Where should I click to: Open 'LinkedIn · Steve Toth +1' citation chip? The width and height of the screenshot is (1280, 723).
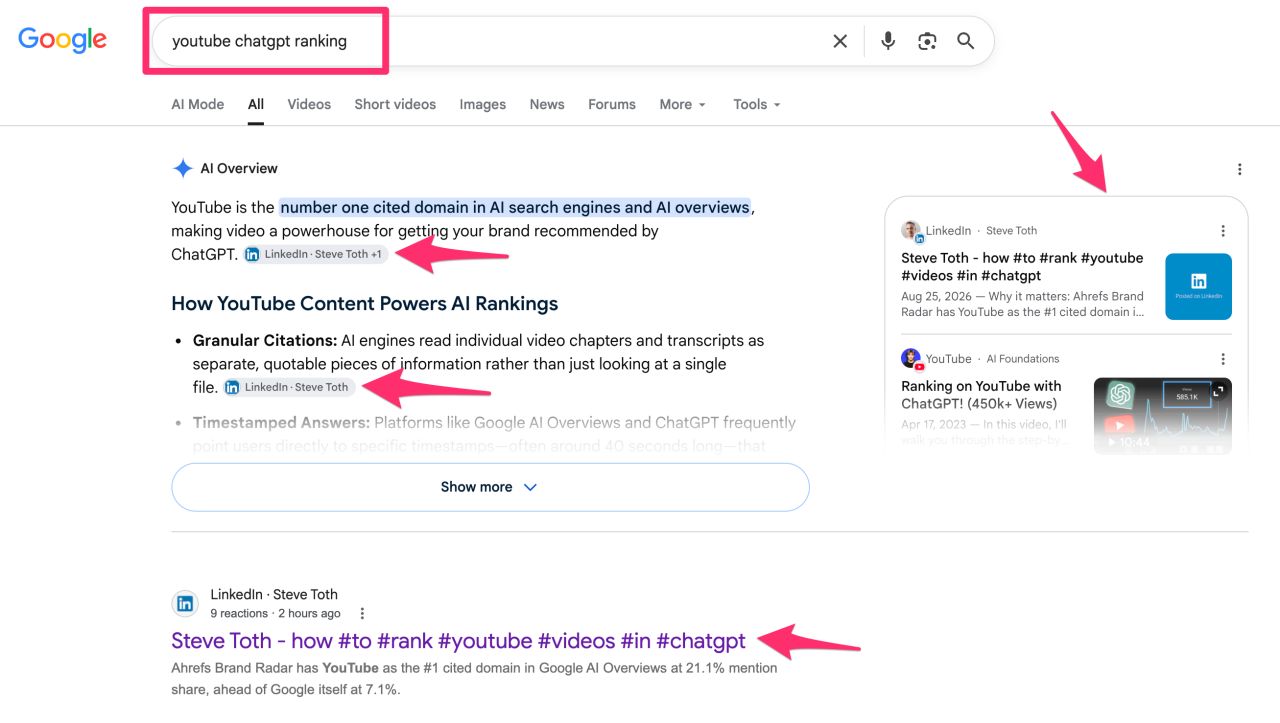316,254
